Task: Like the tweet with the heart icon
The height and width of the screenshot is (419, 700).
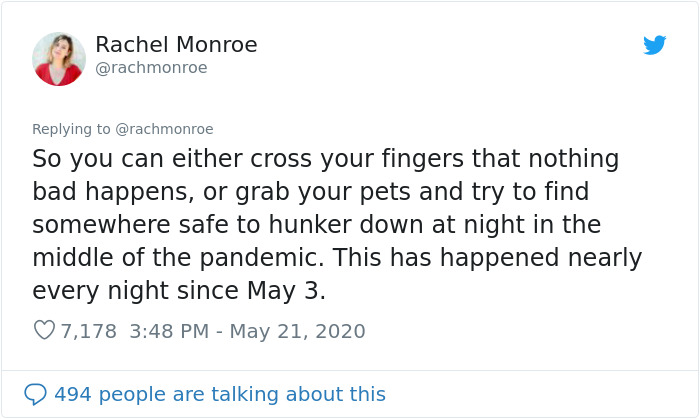Action: point(44,330)
